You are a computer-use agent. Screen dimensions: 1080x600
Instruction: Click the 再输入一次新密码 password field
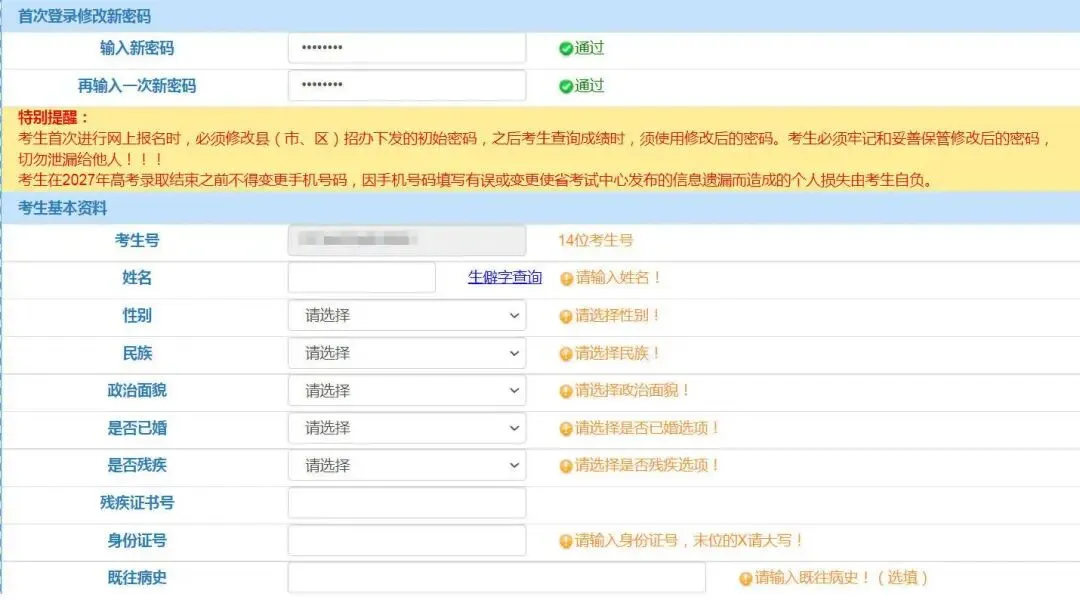(407, 85)
